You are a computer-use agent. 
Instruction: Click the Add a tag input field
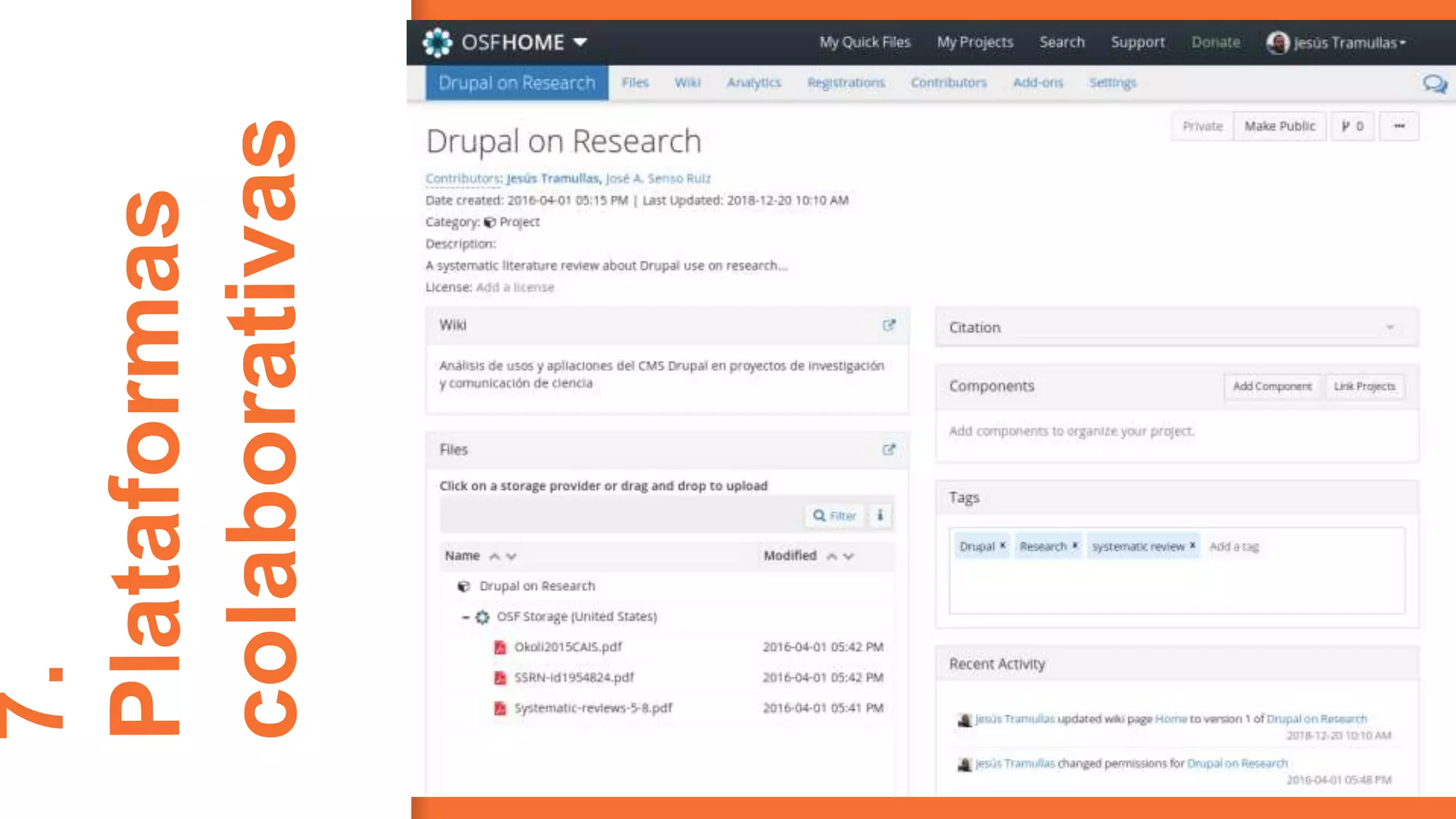1235,547
